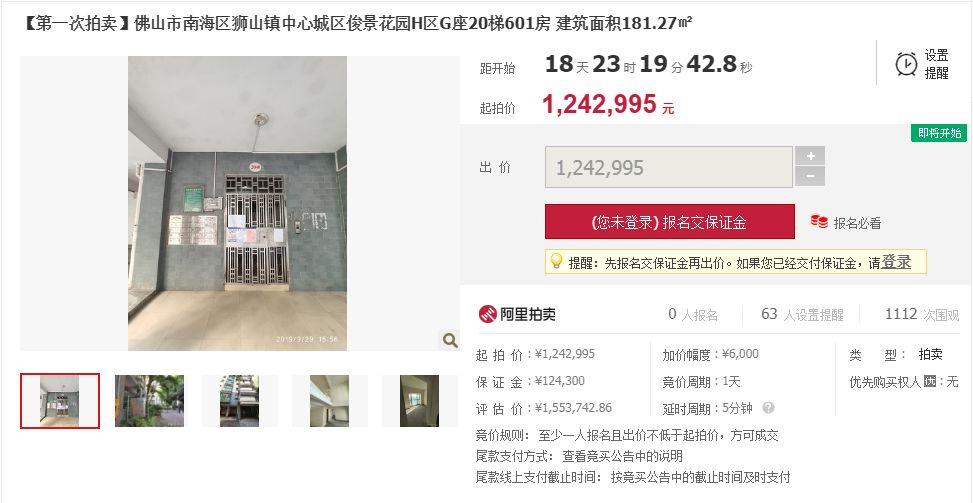This screenshot has width=973, height=503.
Task: Open the 报名必看 link
Action: [857, 223]
